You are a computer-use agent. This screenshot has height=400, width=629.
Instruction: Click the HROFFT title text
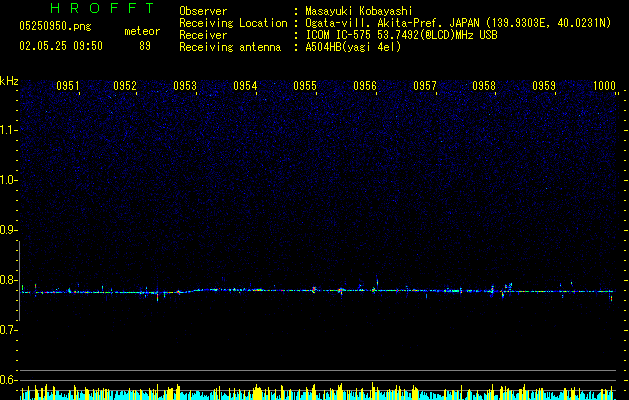click(x=103, y=8)
